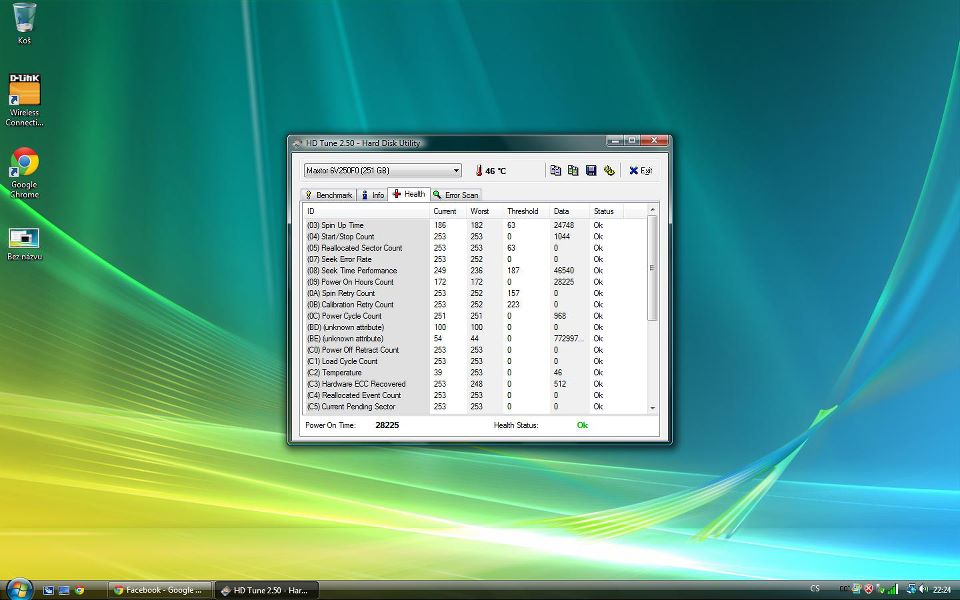Select the D-Link Wireless Connection desktop shortcut
The width and height of the screenshot is (960, 600).
tap(24, 100)
